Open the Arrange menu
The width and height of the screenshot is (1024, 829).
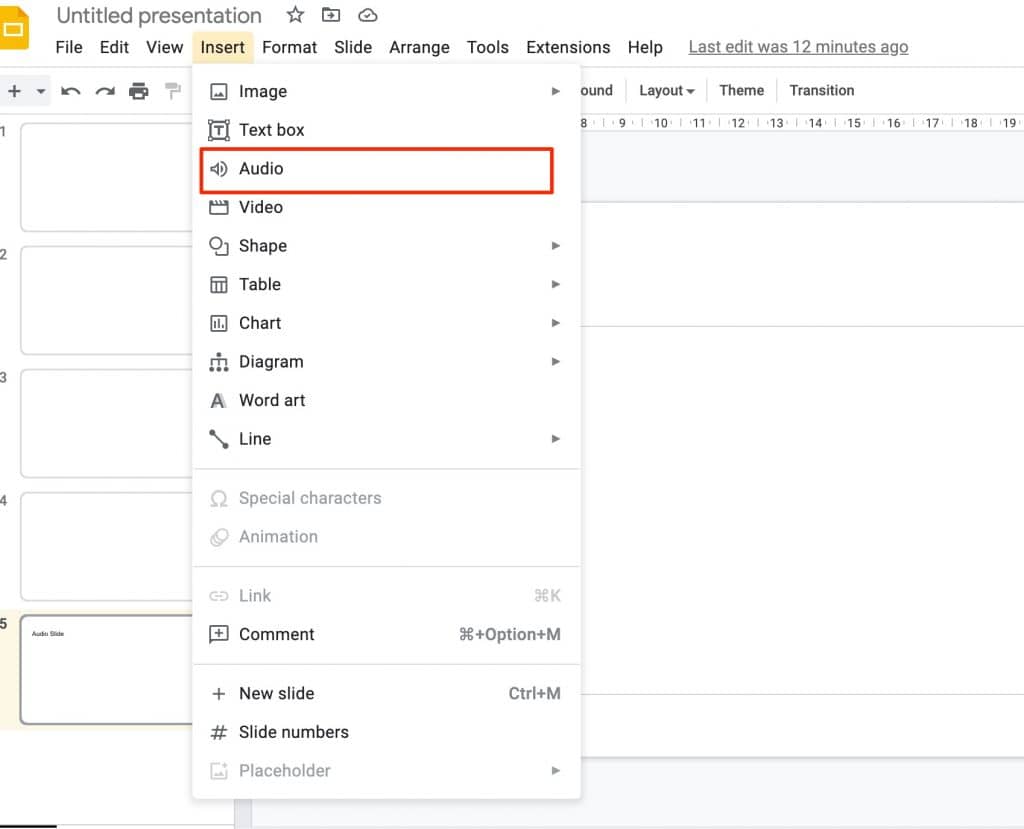(419, 47)
